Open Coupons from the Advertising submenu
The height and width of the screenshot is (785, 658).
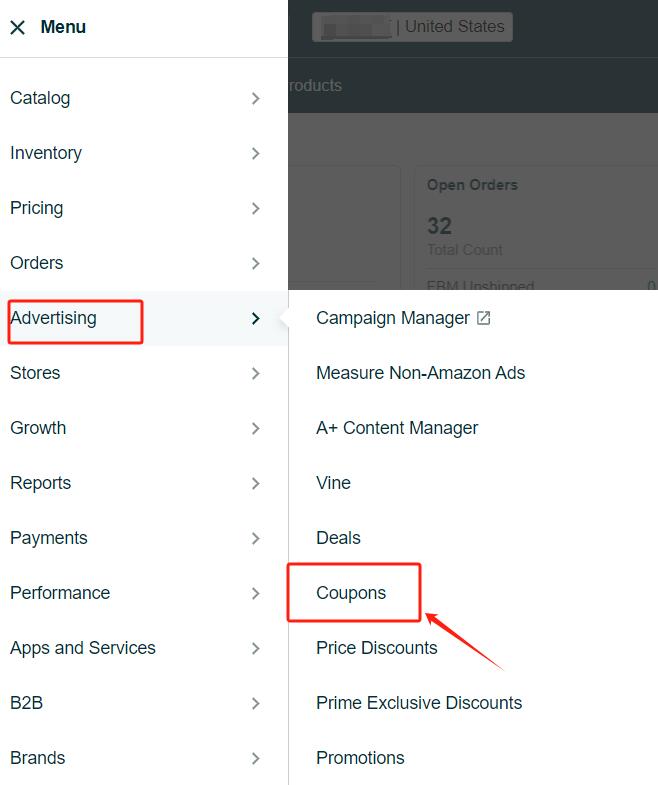(351, 593)
